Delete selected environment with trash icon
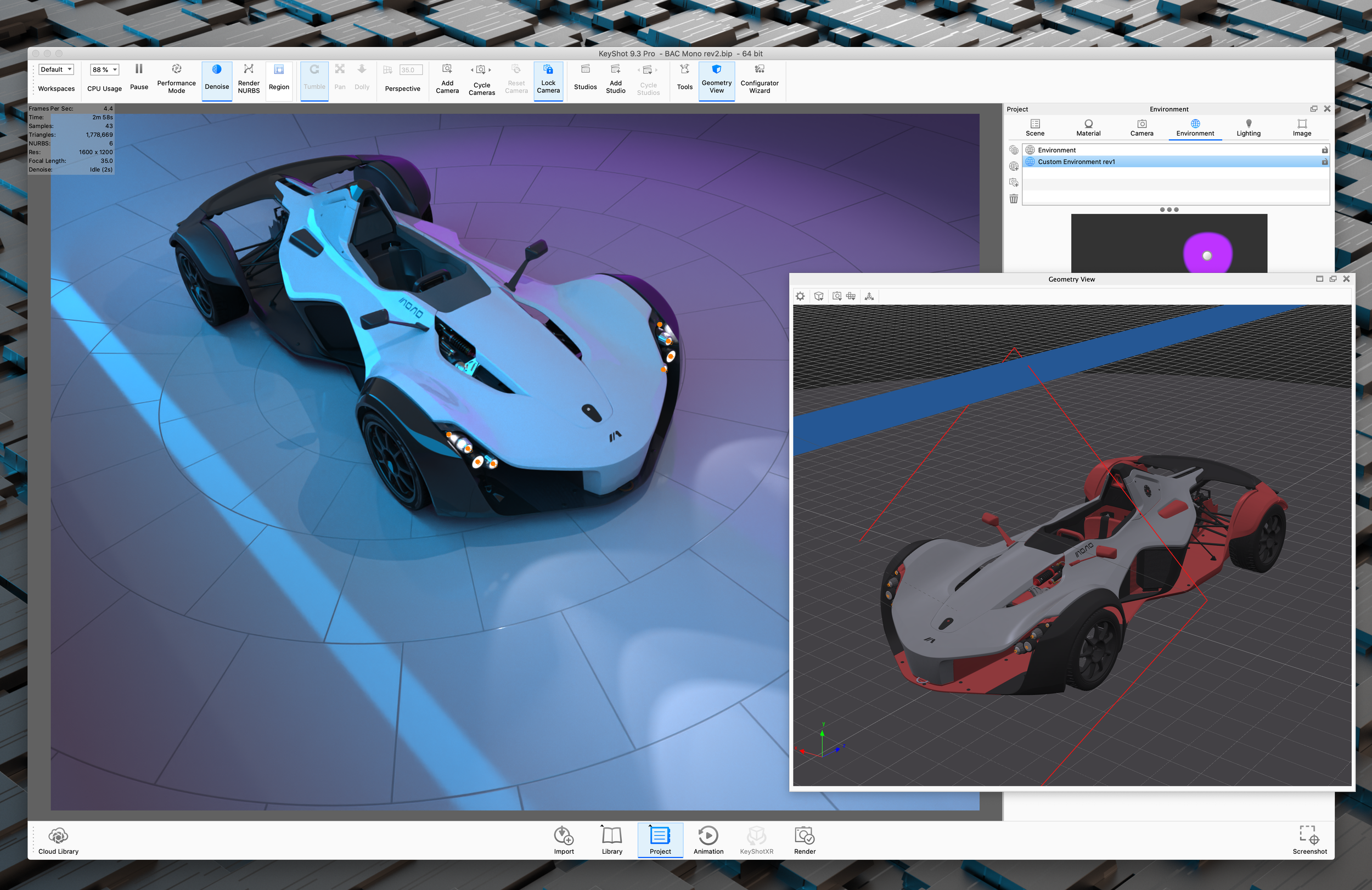 [1014, 199]
